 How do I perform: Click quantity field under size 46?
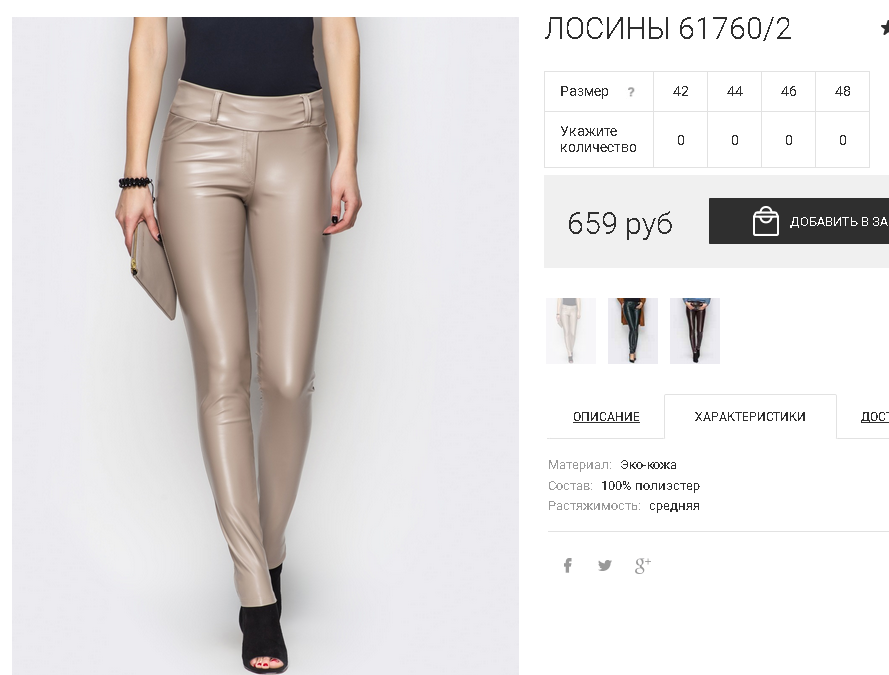pyautogui.click(x=789, y=140)
